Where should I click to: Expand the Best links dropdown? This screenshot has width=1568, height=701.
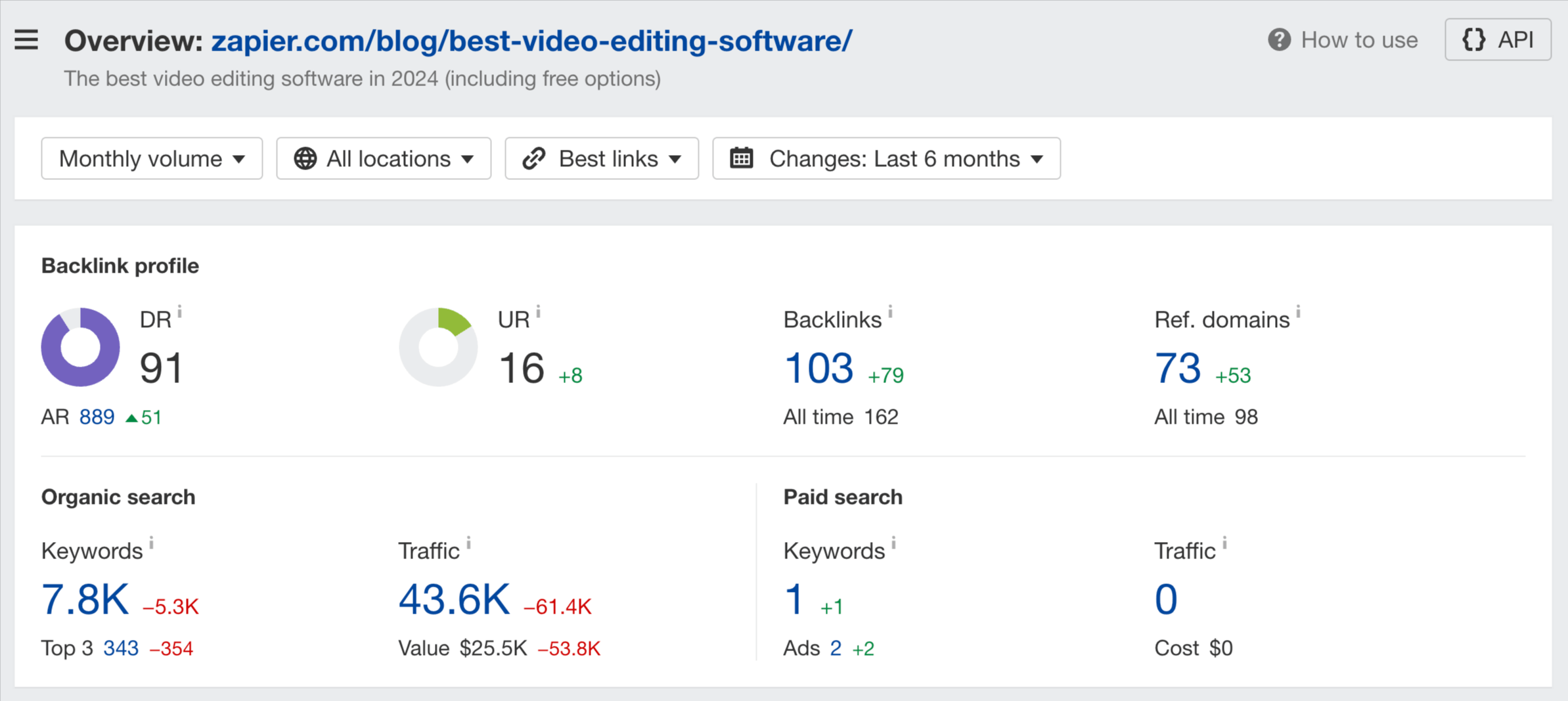tap(602, 158)
